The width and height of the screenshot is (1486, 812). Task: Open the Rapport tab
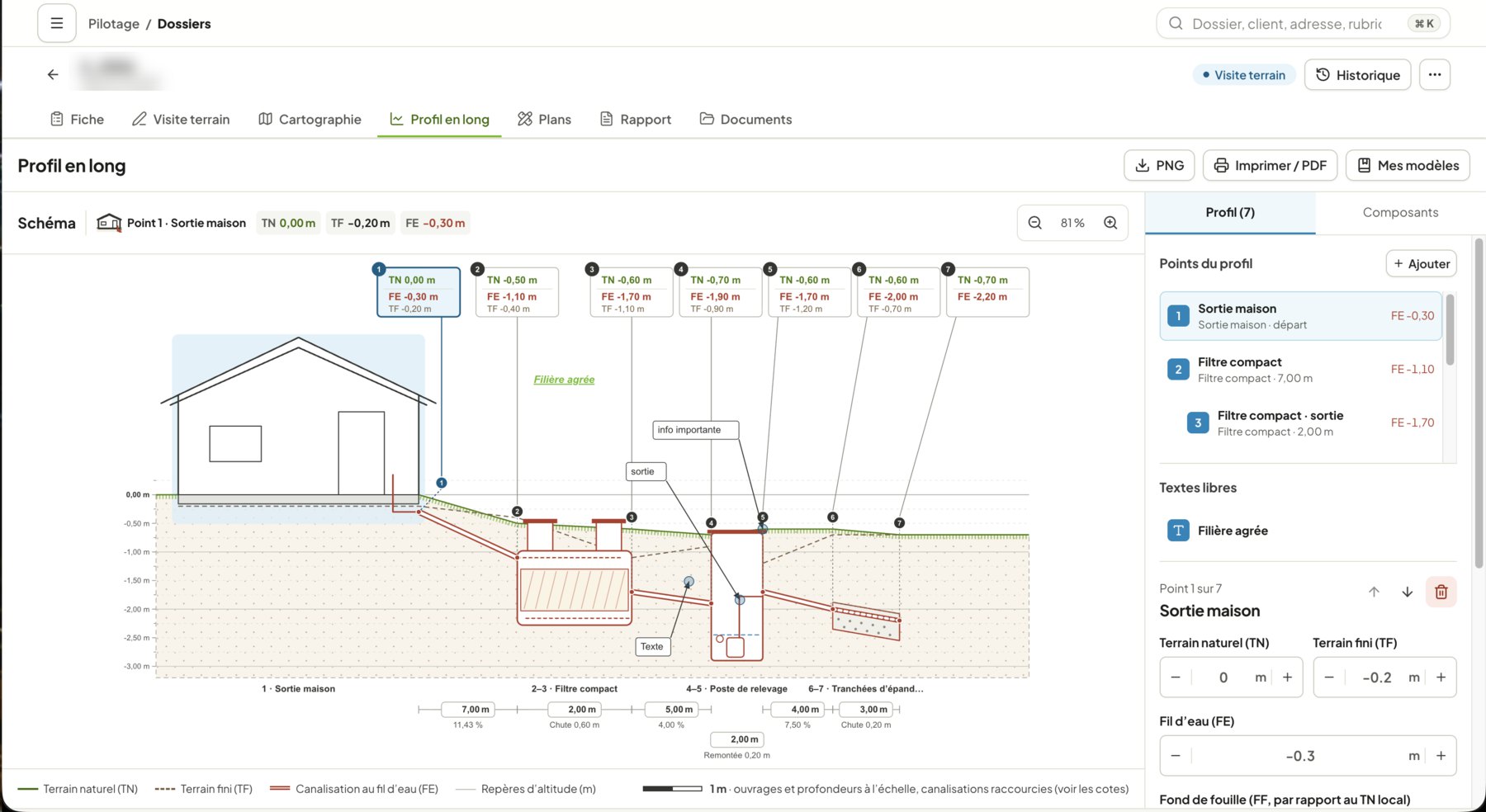(x=635, y=119)
